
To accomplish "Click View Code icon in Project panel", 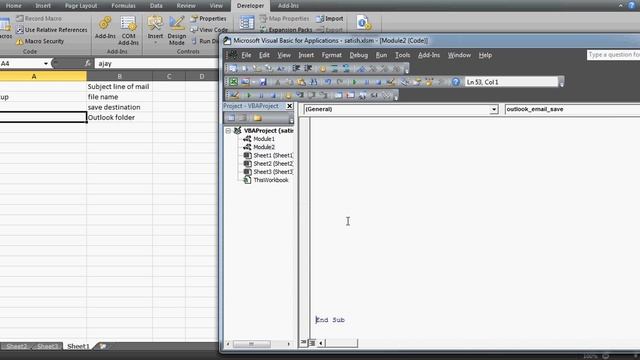I will (x=231, y=118).
